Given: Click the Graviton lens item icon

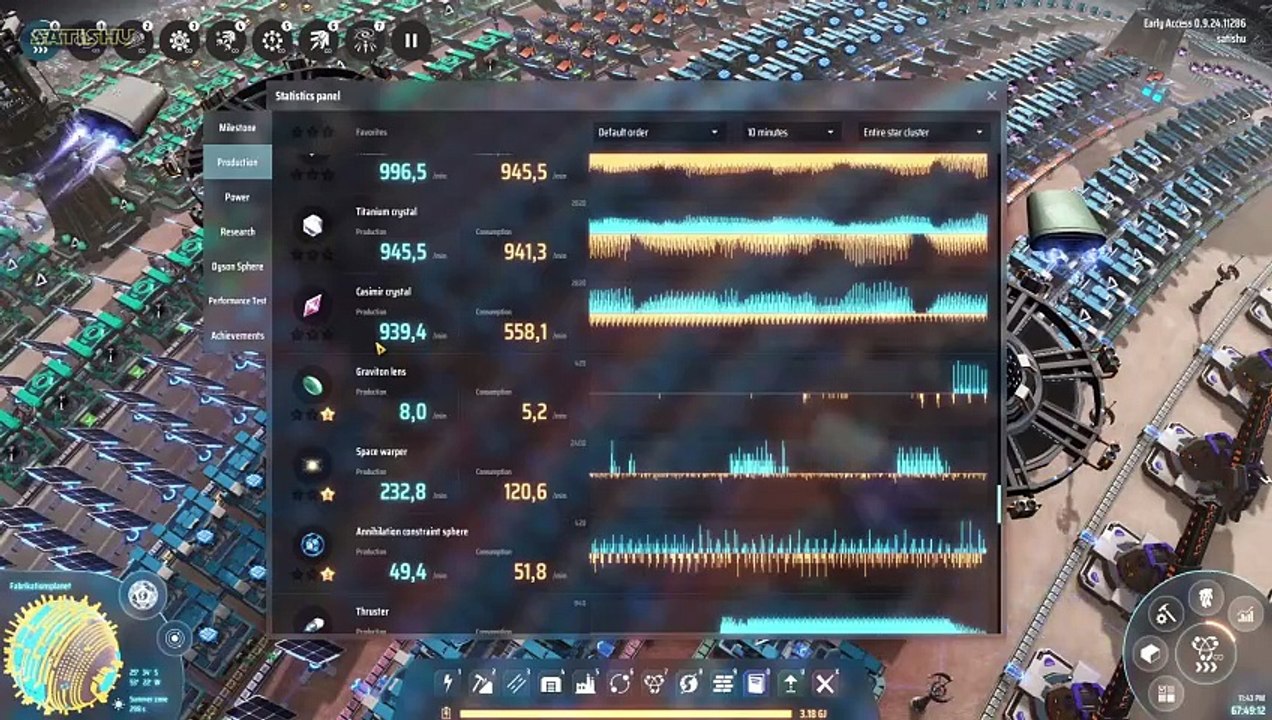Looking at the screenshot, I should coord(312,386).
